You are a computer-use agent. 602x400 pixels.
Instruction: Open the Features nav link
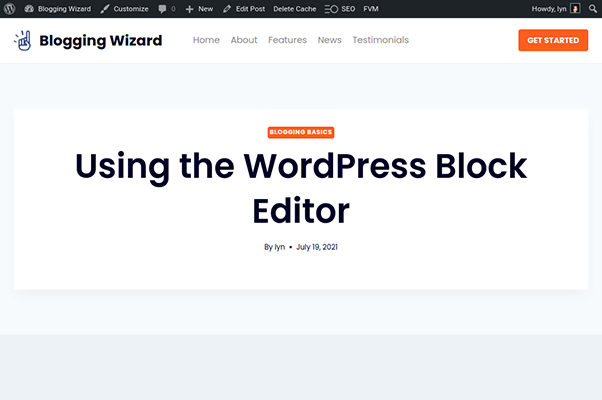coord(287,40)
